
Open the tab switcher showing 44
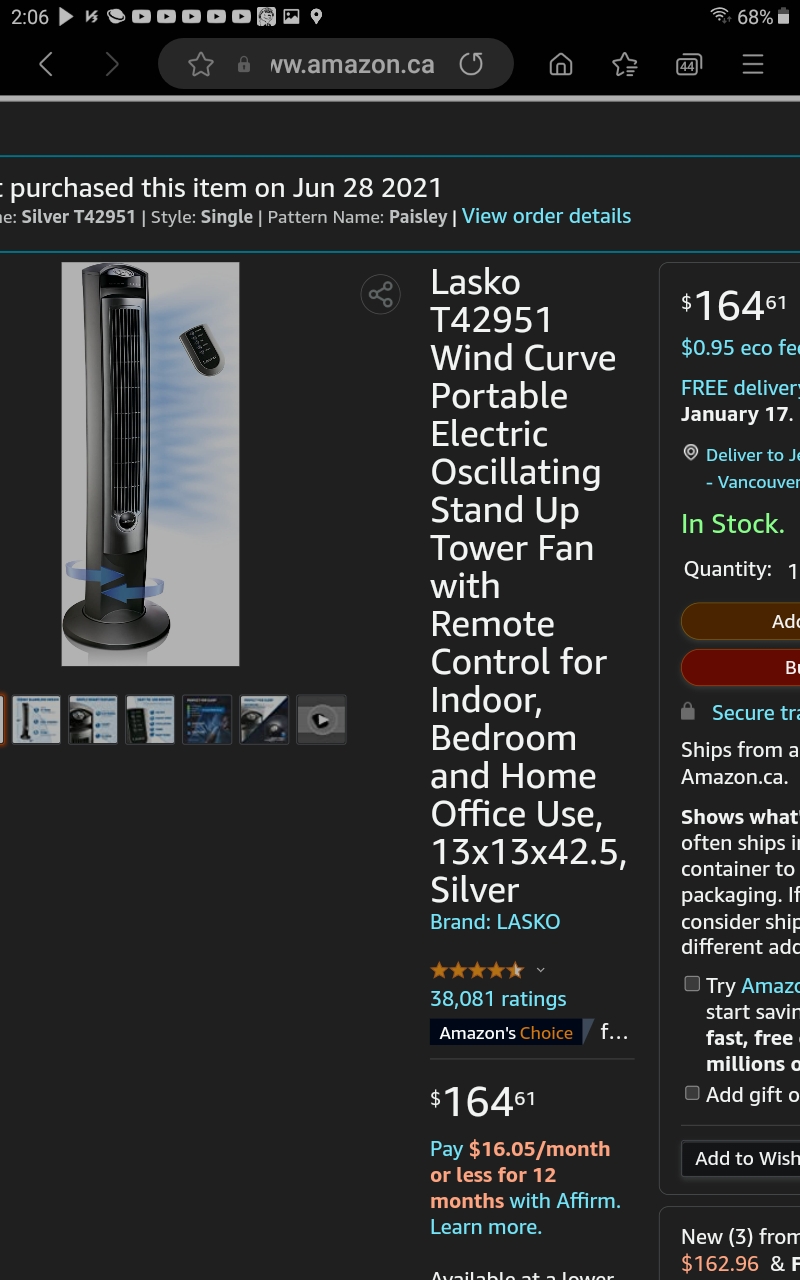click(688, 65)
